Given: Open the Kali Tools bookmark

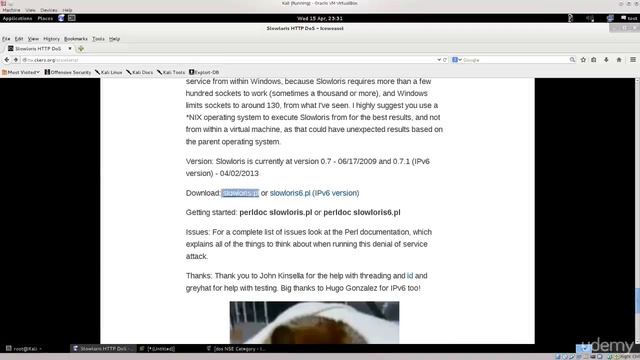Looking at the screenshot, I should pos(171,72).
